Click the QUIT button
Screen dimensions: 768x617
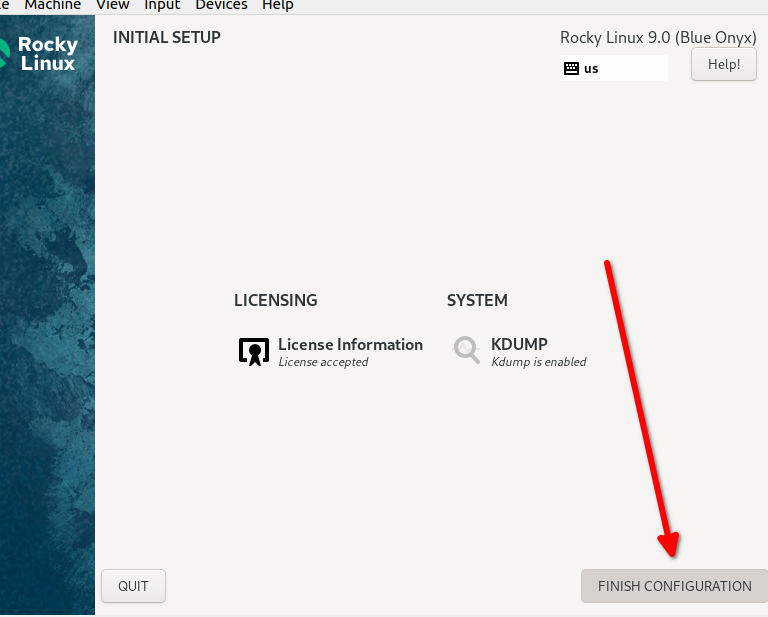pos(133,586)
